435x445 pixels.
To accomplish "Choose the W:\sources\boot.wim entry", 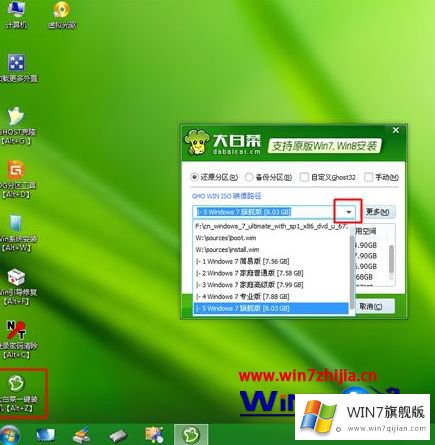I will point(271,238).
